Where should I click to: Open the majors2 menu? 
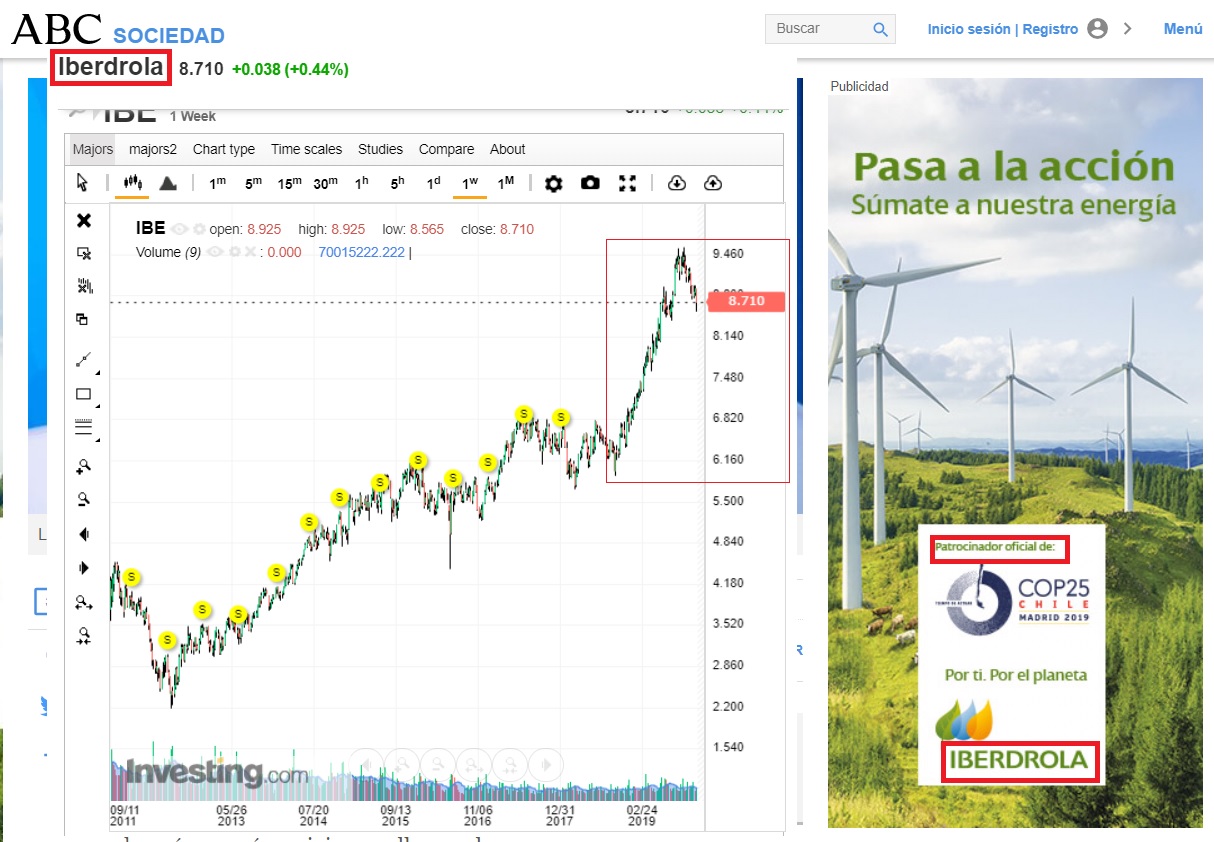point(153,149)
